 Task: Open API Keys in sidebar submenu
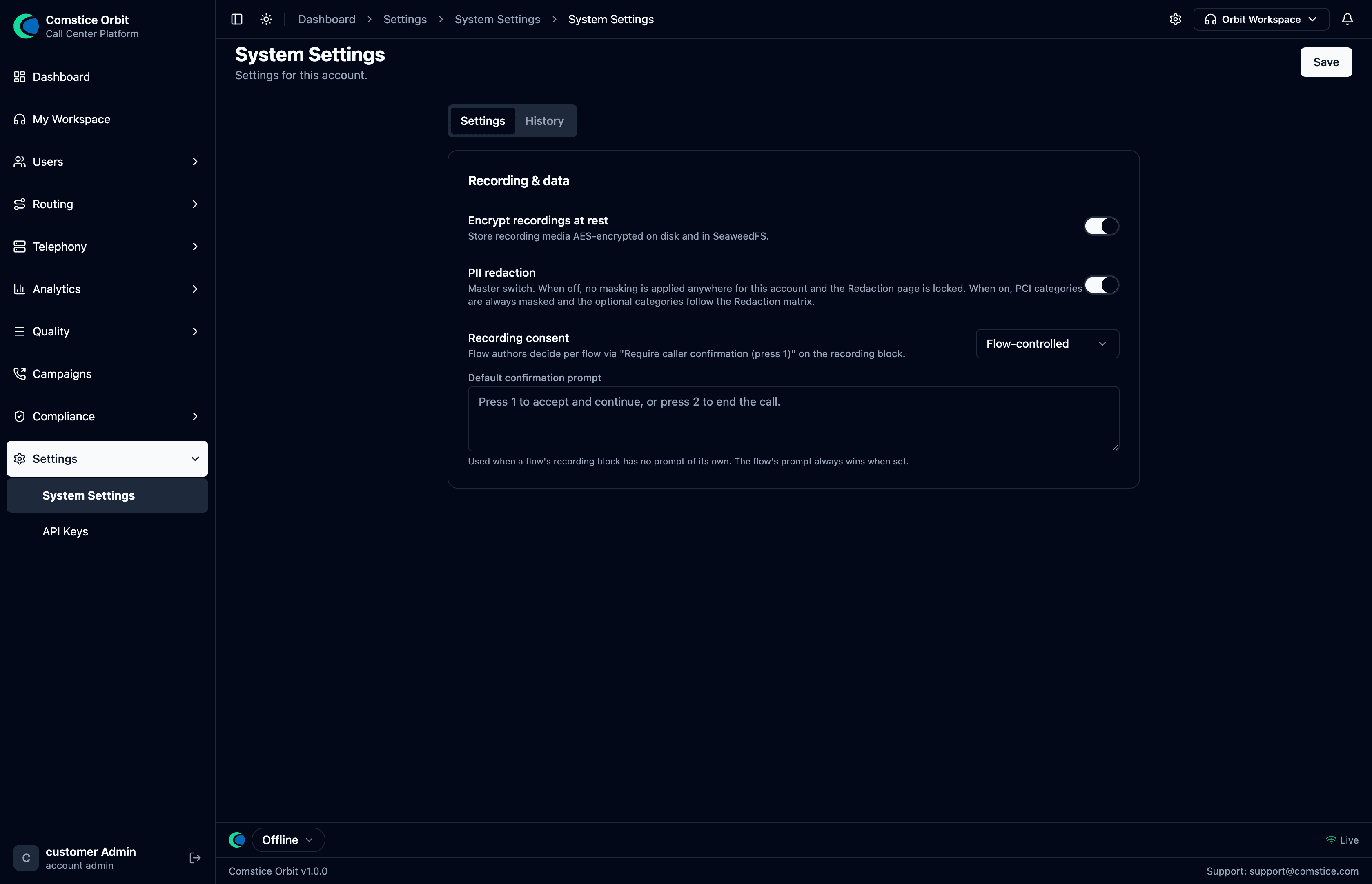click(x=107, y=531)
